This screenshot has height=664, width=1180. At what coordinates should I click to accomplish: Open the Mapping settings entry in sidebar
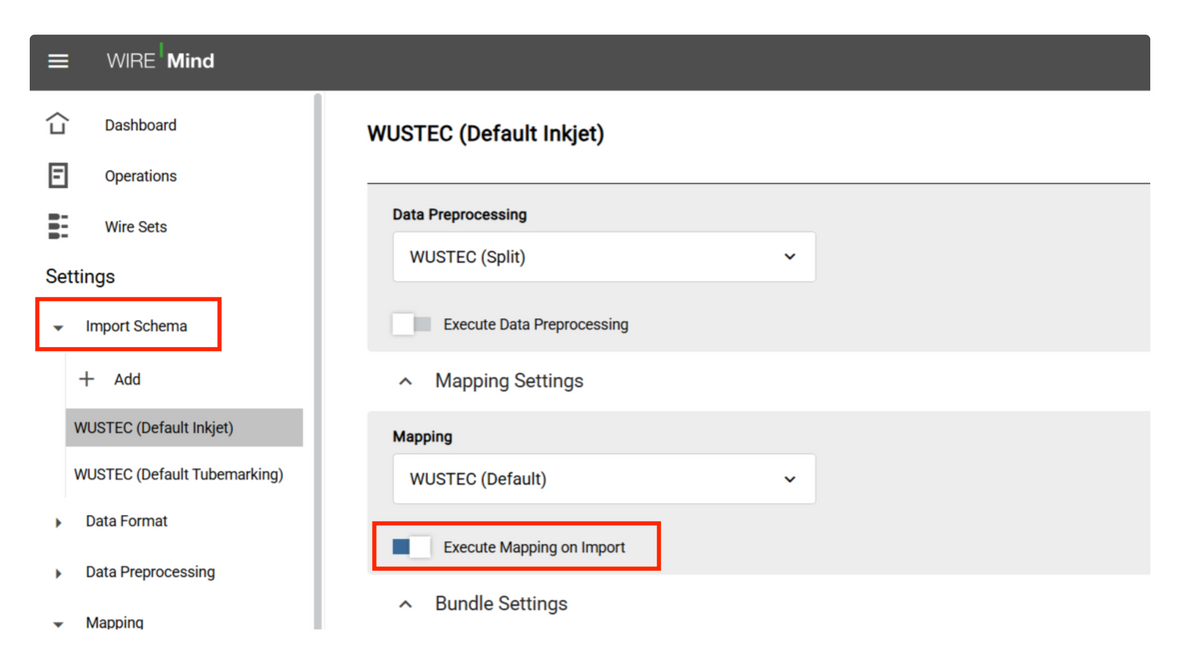coord(114,622)
